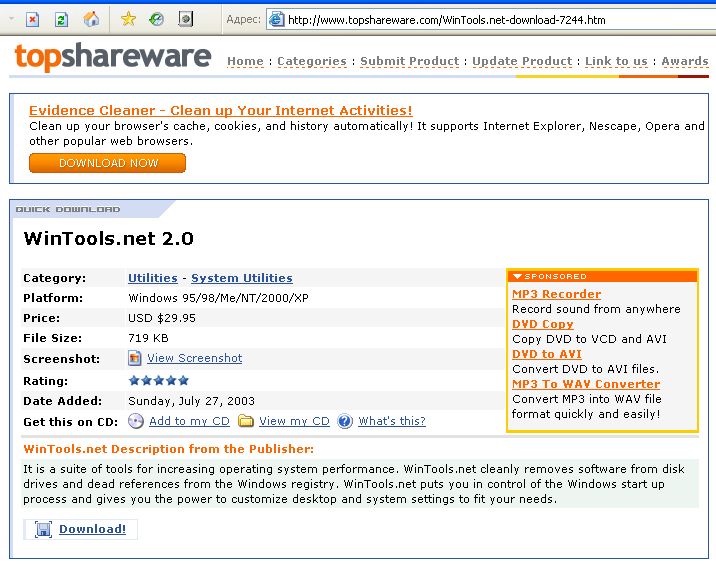Click the browser Stop icon

pyautogui.click(x=33, y=19)
